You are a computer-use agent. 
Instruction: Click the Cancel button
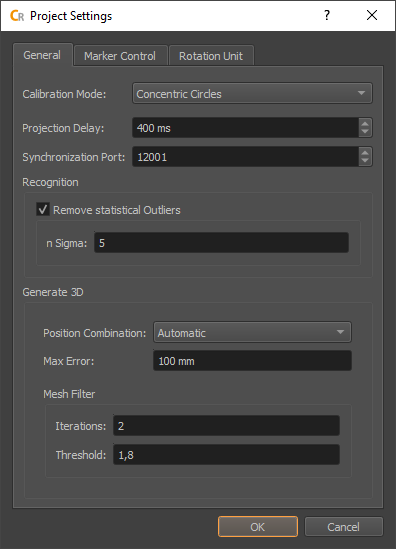343,527
